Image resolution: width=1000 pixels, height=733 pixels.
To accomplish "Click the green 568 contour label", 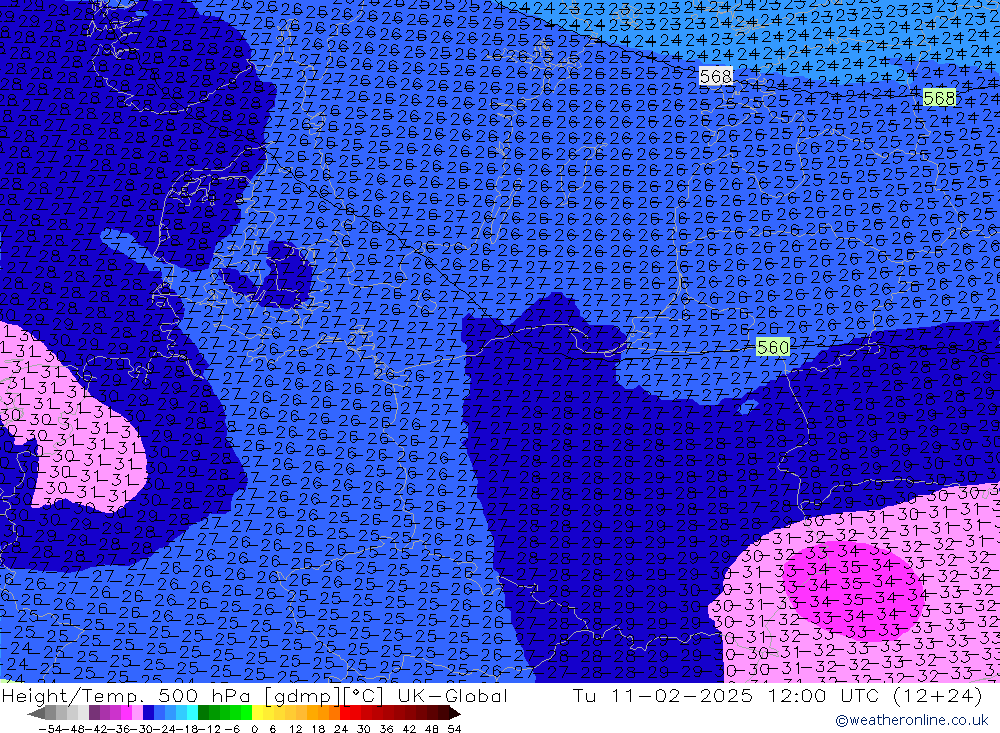I will 939,98.
